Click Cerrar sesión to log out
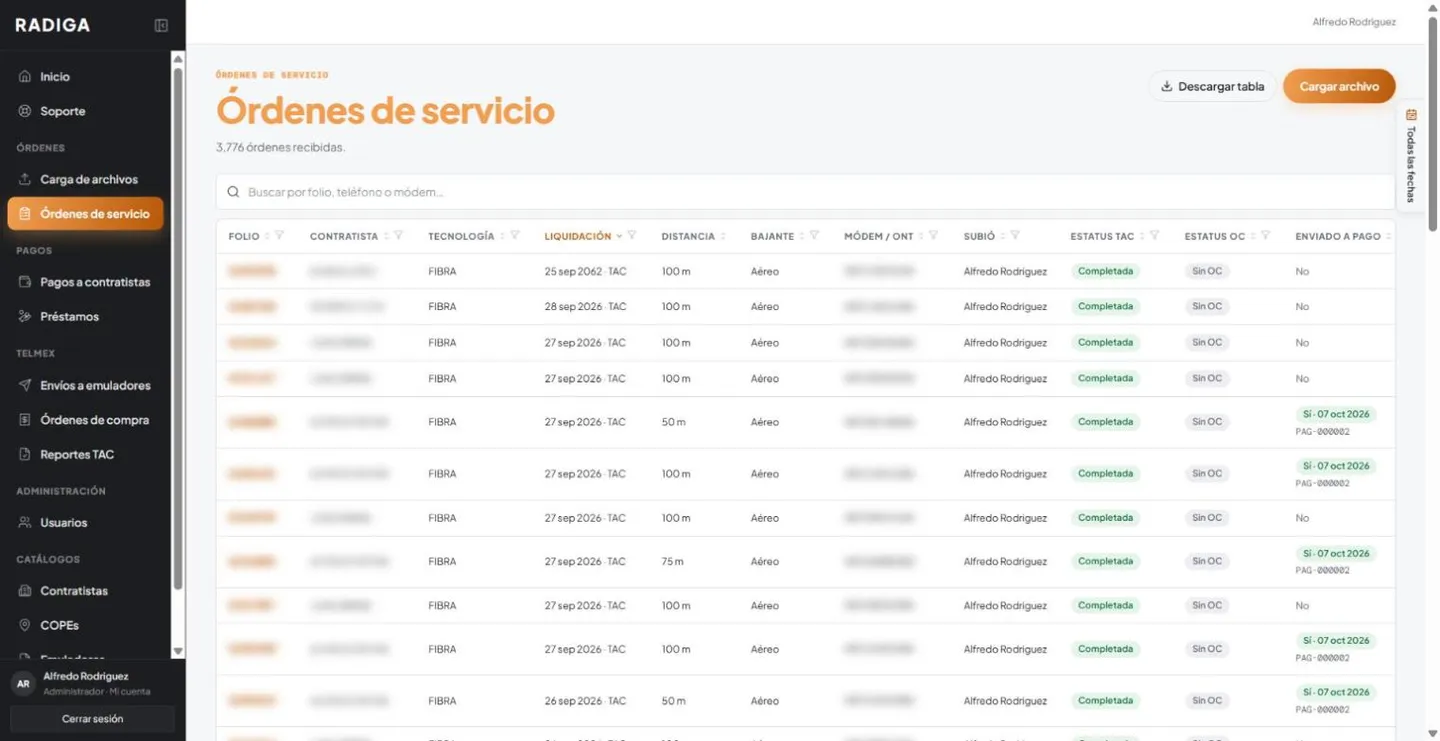Screen dimensions: 1440x741 click(x=92, y=719)
